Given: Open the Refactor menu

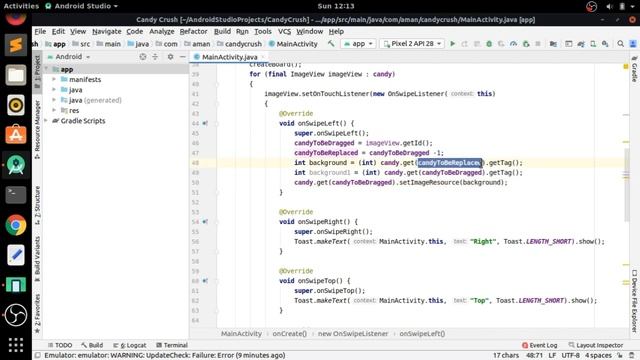Looking at the screenshot, I should (x=193, y=31).
